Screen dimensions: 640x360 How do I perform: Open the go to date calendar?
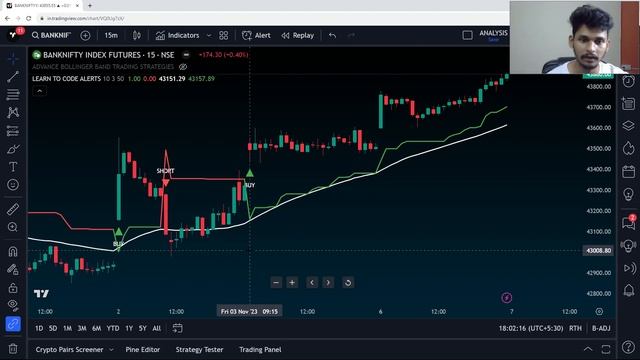[178, 328]
